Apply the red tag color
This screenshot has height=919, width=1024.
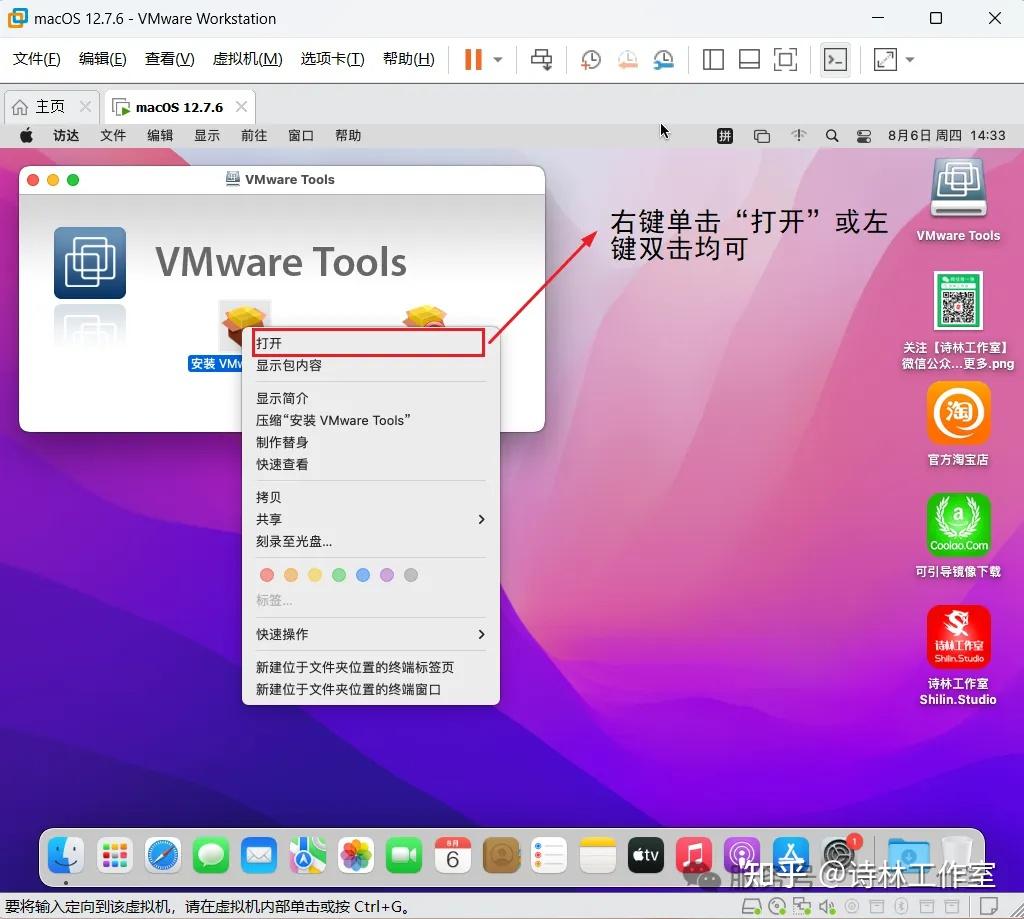click(266, 575)
